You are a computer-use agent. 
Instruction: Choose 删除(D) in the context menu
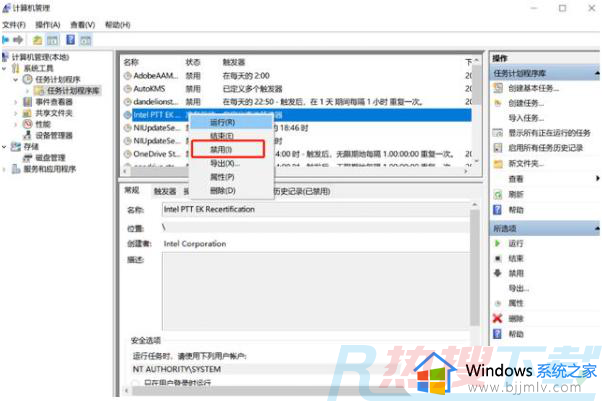(x=232, y=190)
